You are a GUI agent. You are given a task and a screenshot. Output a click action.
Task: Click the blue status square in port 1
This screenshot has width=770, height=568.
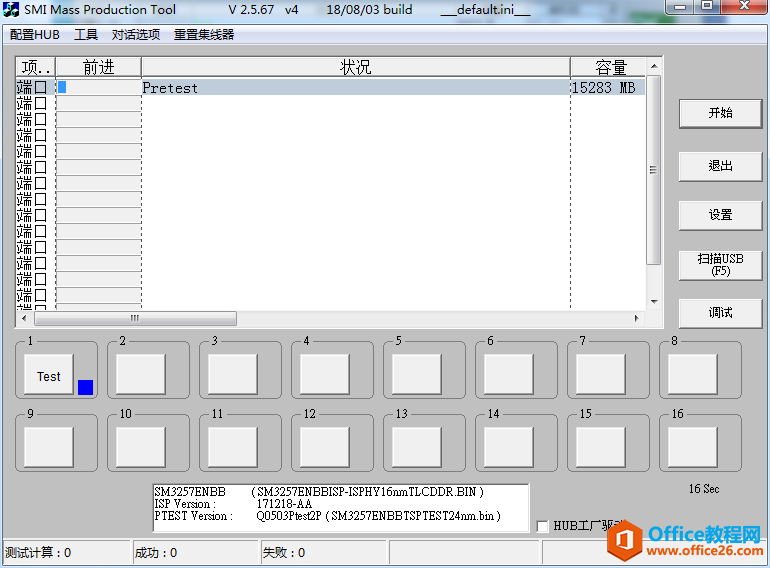[x=85, y=387]
